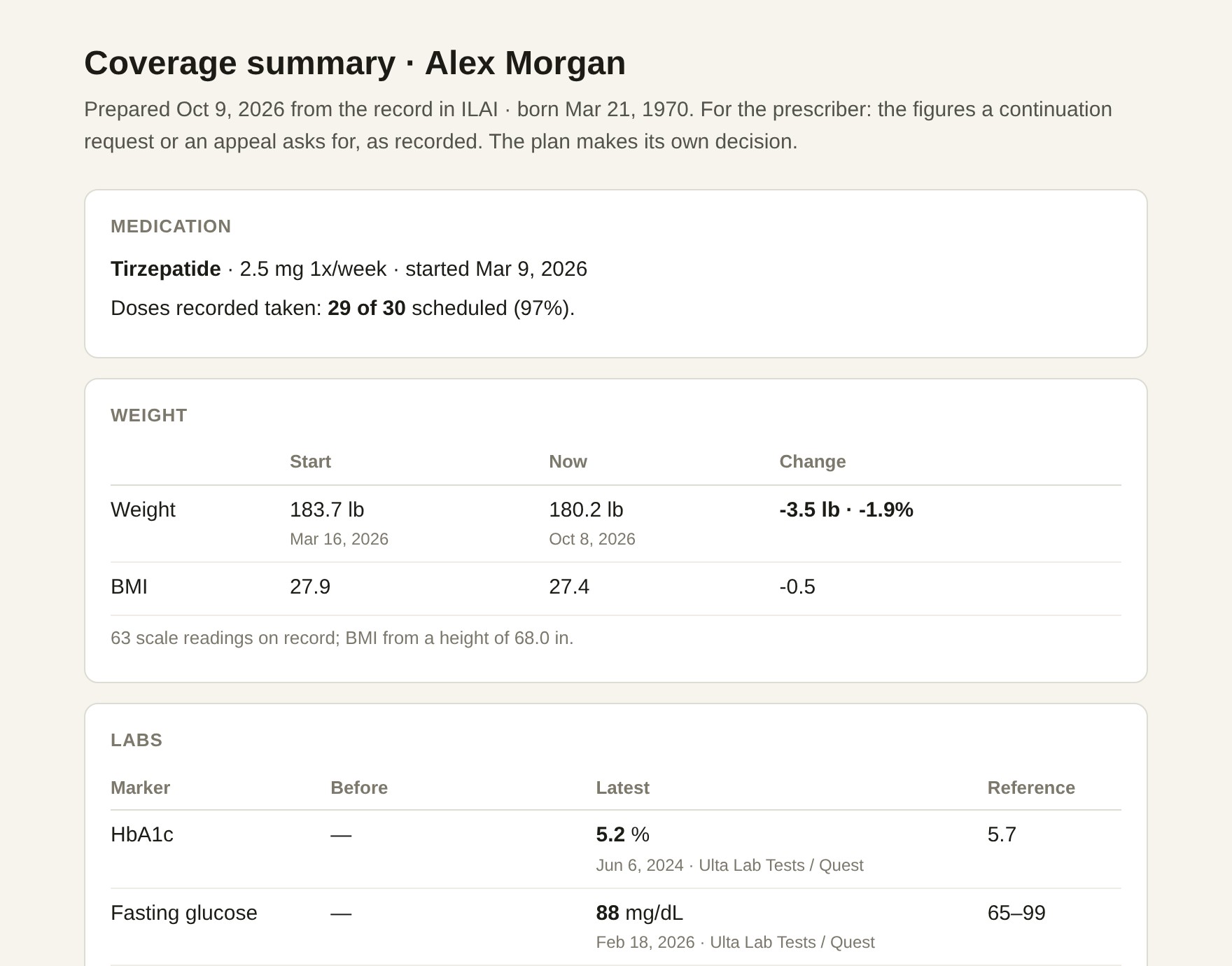Click the Before column header
Image resolution: width=1232 pixels, height=966 pixels.
pyautogui.click(x=359, y=787)
